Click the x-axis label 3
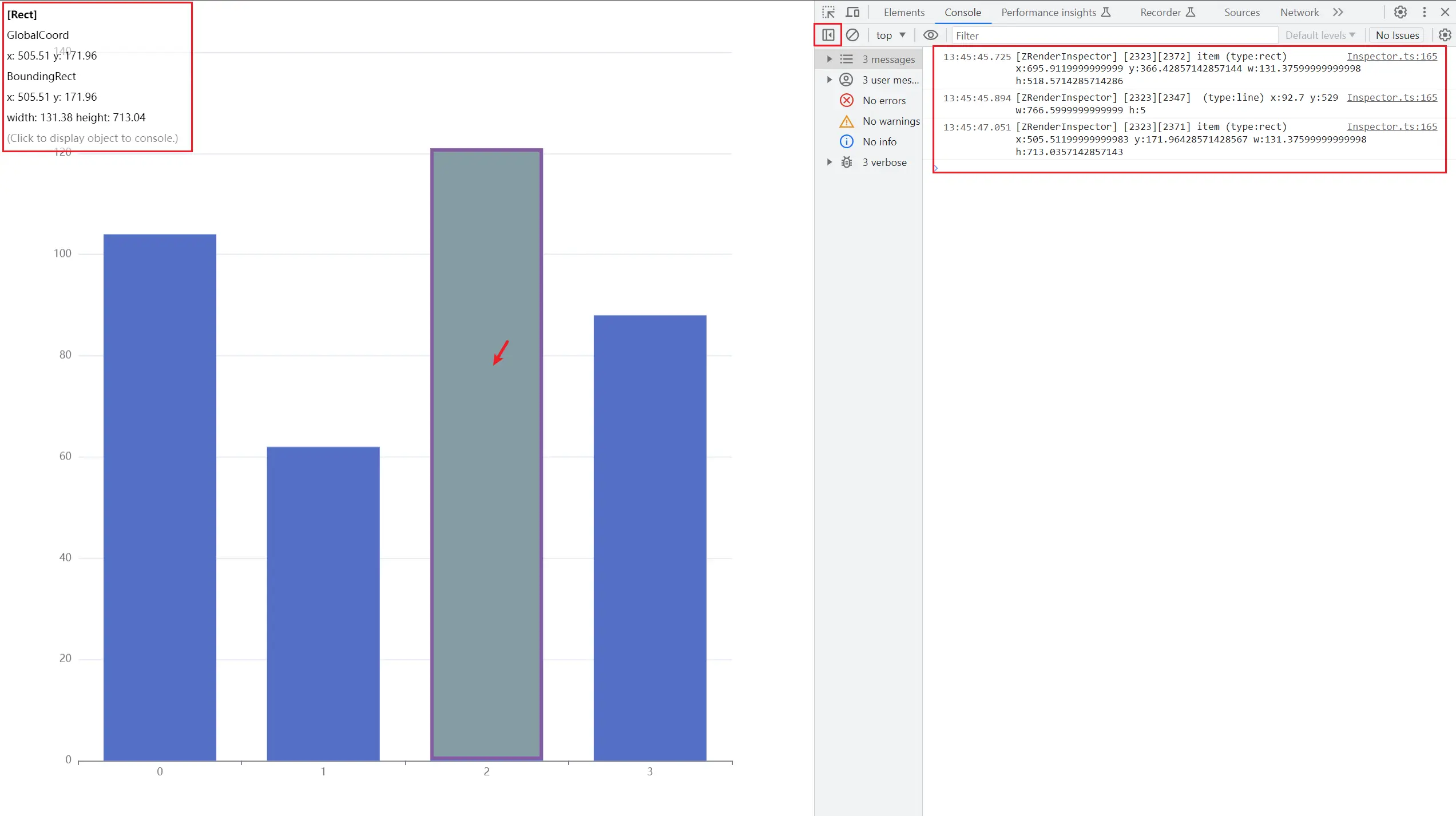Screen dimensions: 1456x816 coord(650,771)
